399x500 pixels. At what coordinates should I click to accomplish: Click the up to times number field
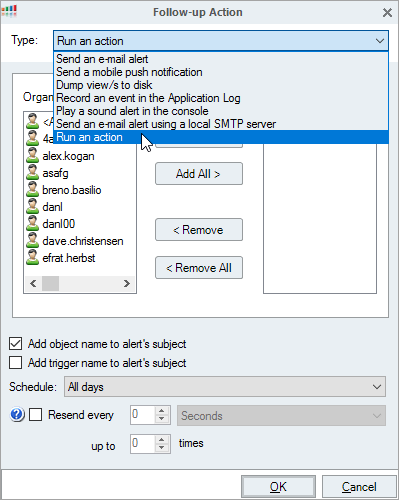point(143,444)
